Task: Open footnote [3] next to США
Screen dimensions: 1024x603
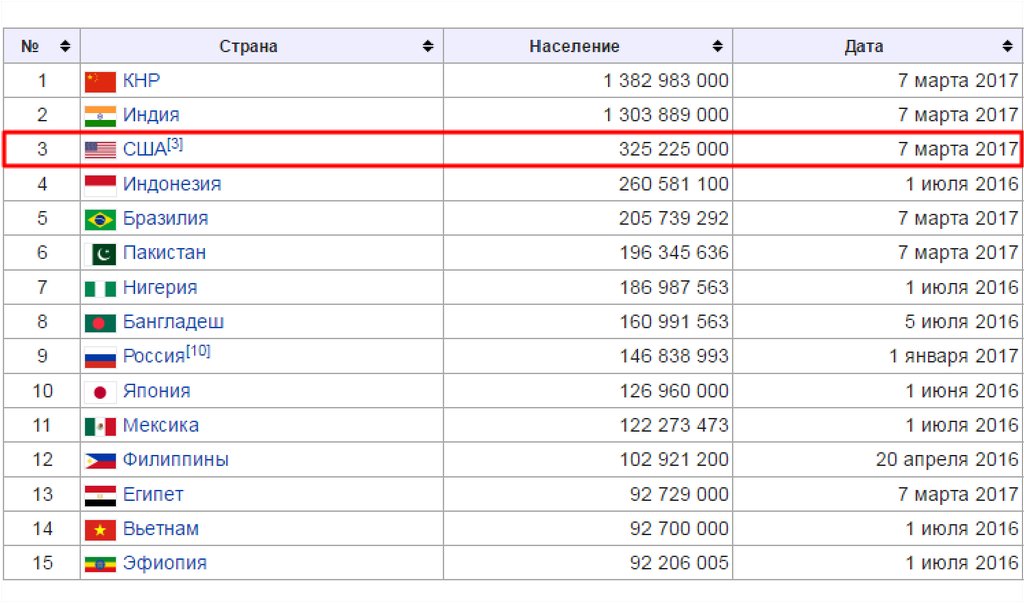Action: pyautogui.click(x=175, y=145)
